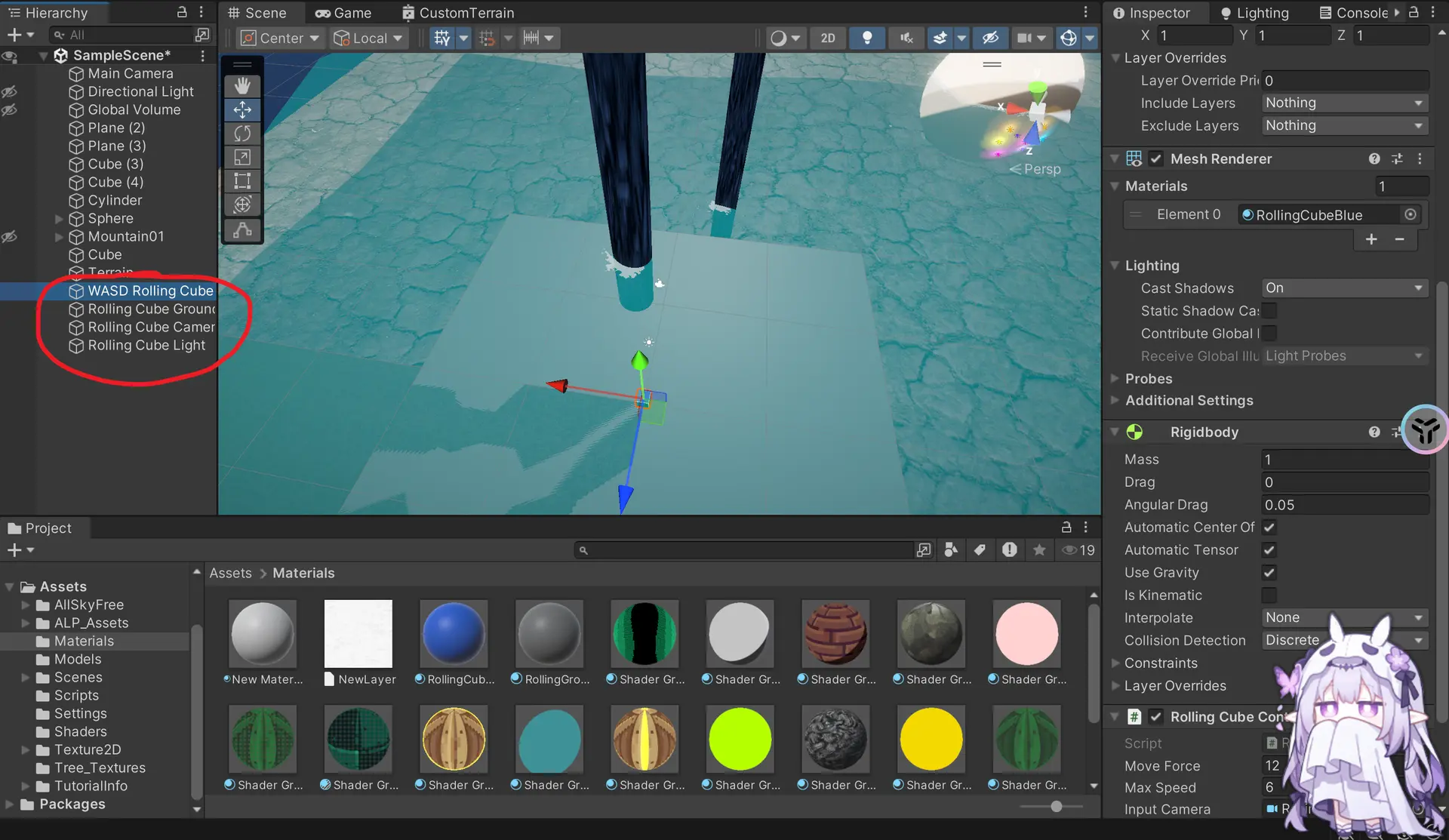Lock the Project panel
The width and height of the screenshot is (1449, 840).
tap(1066, 527)
